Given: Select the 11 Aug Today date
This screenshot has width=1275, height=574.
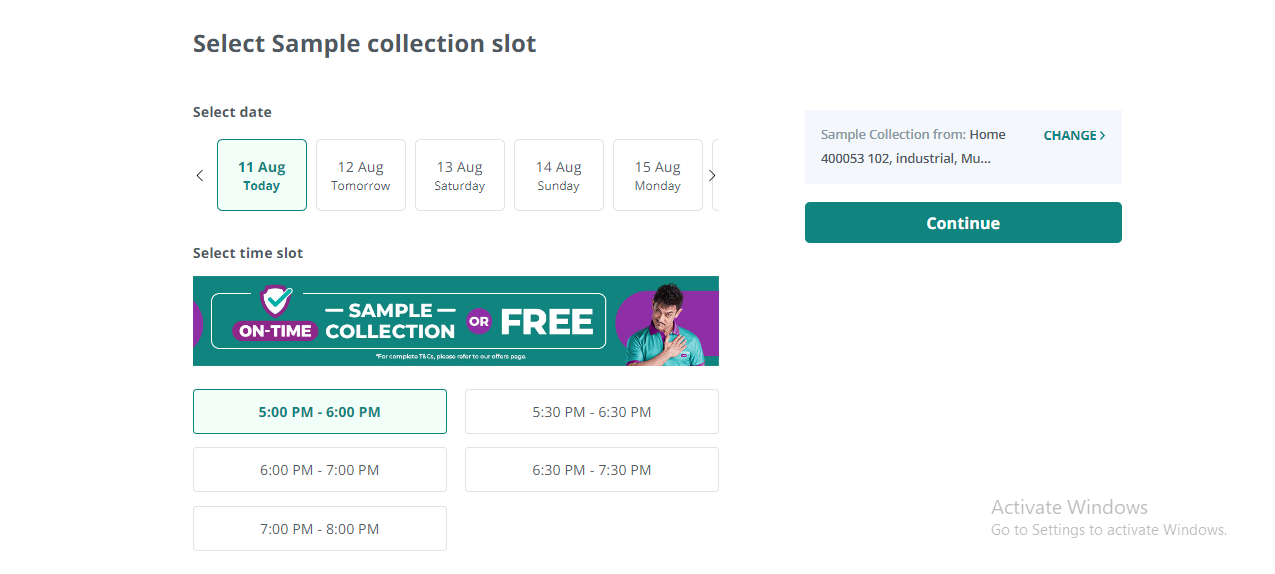Looking at the screenshot, I should coord(262,175).
